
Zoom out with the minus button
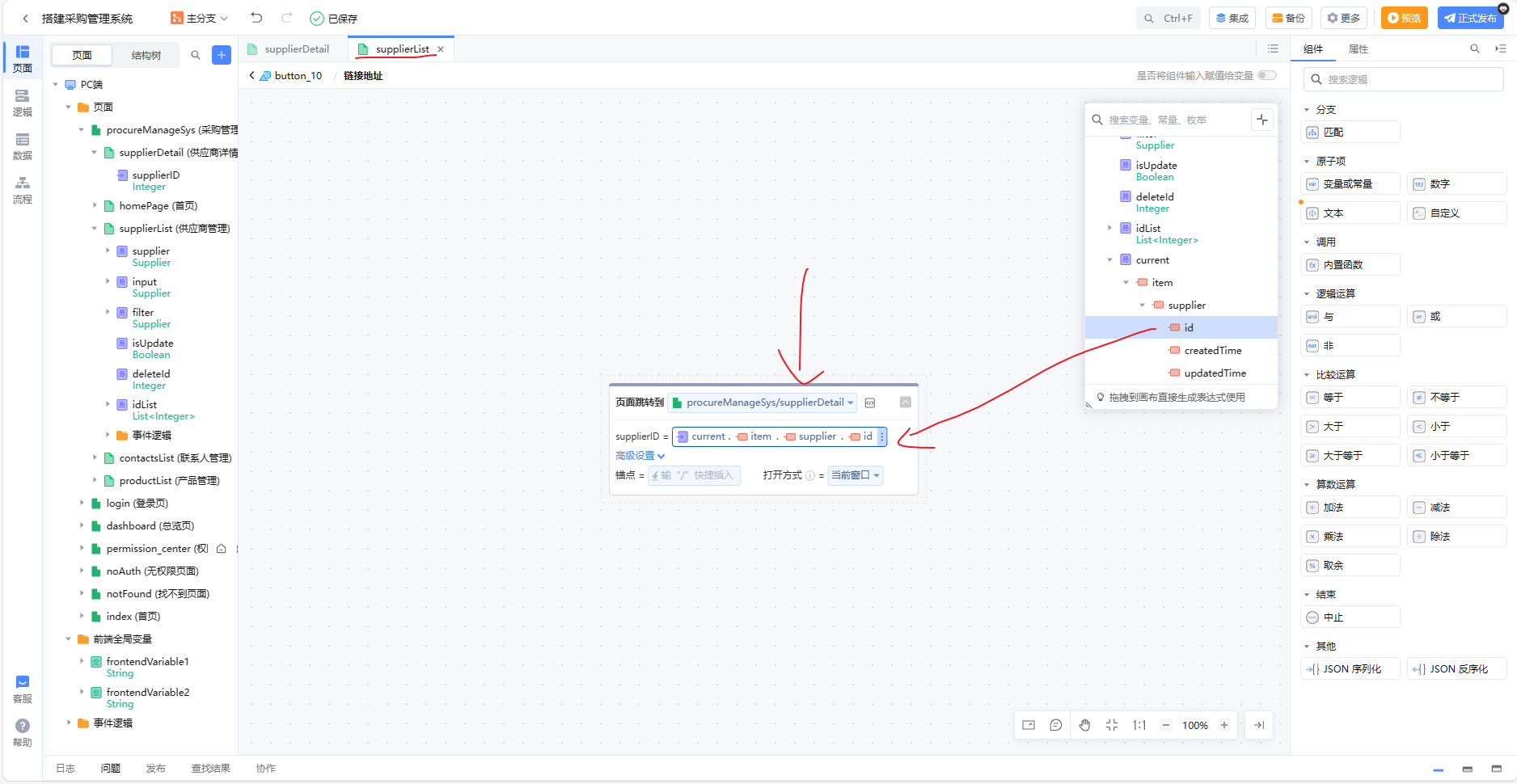tap(1166, 725)
